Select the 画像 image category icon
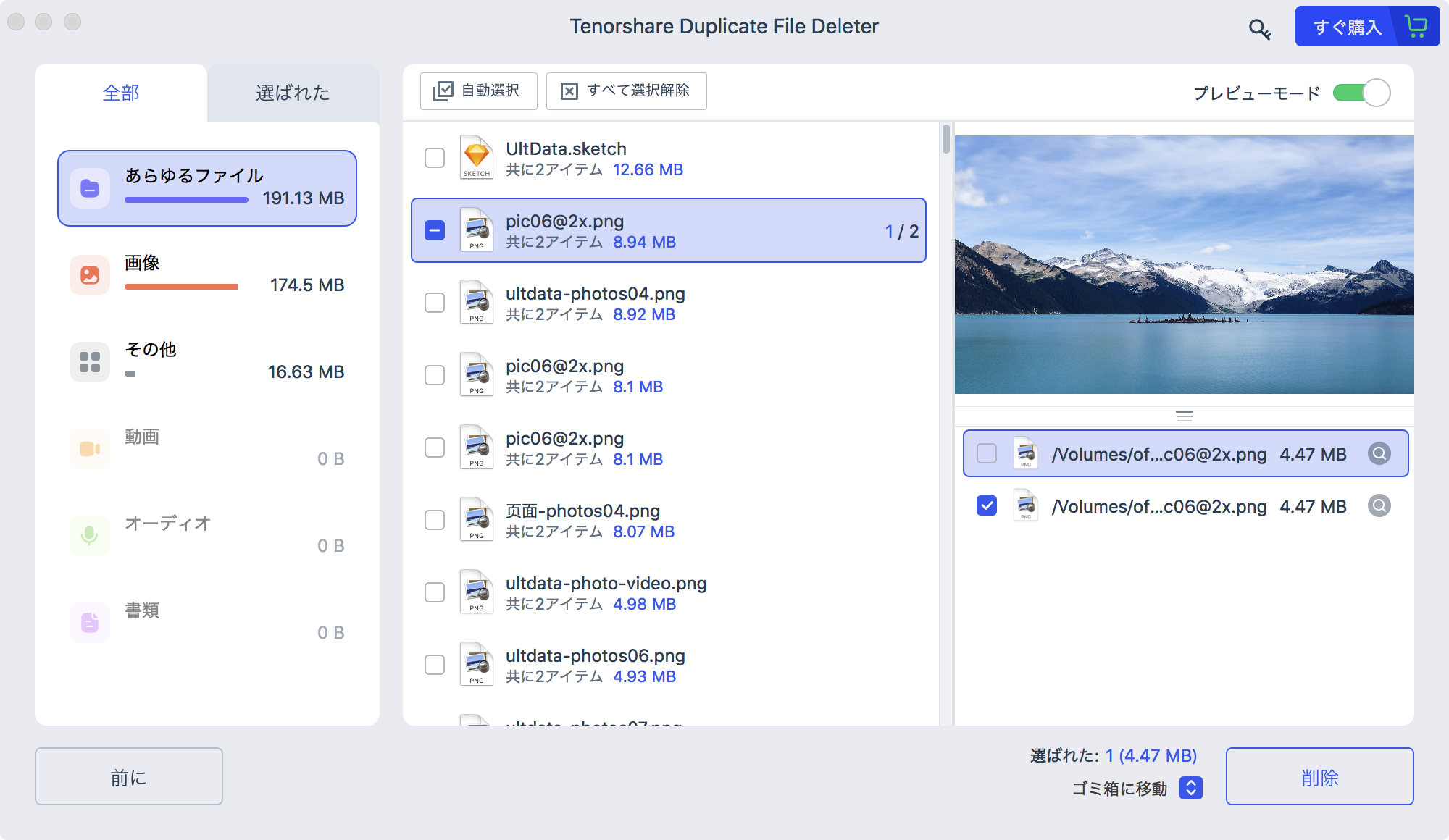Viewport: 1449px width, 840px height. [90, 275]
